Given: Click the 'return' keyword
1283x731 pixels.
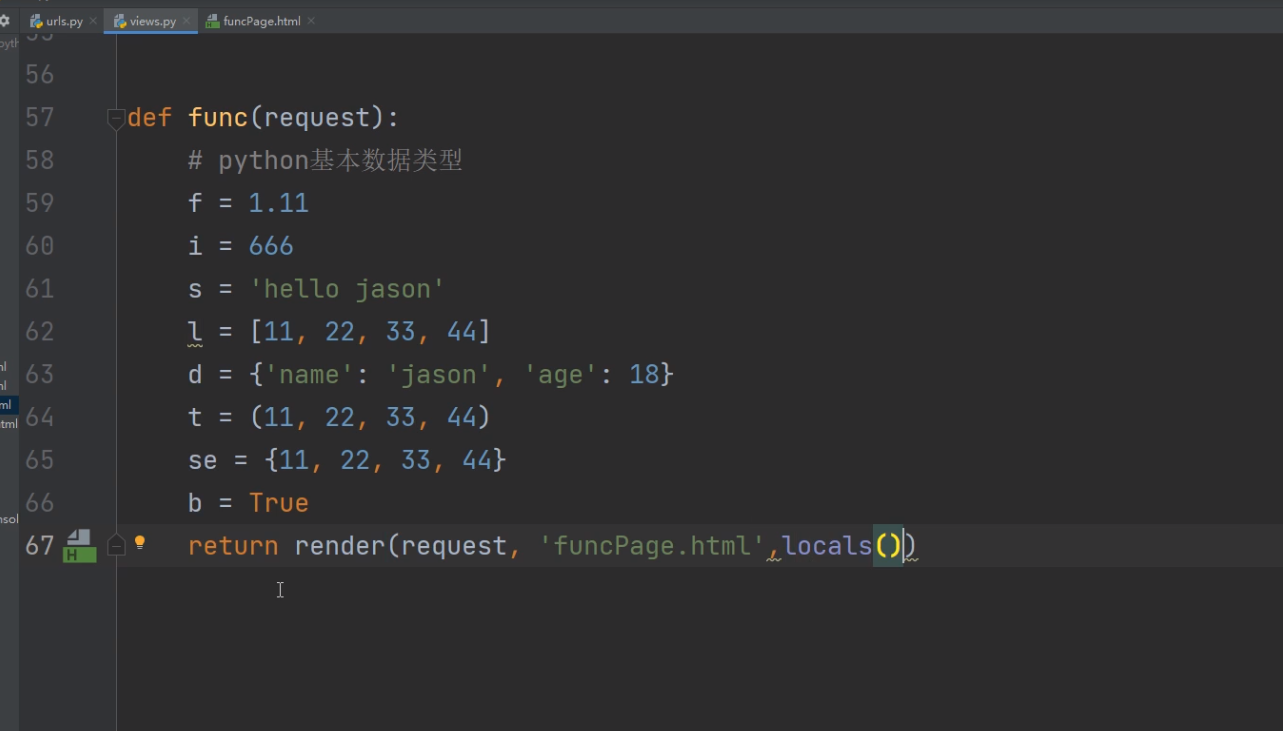Looking at the screenshot, I should [x=233, y=546].
